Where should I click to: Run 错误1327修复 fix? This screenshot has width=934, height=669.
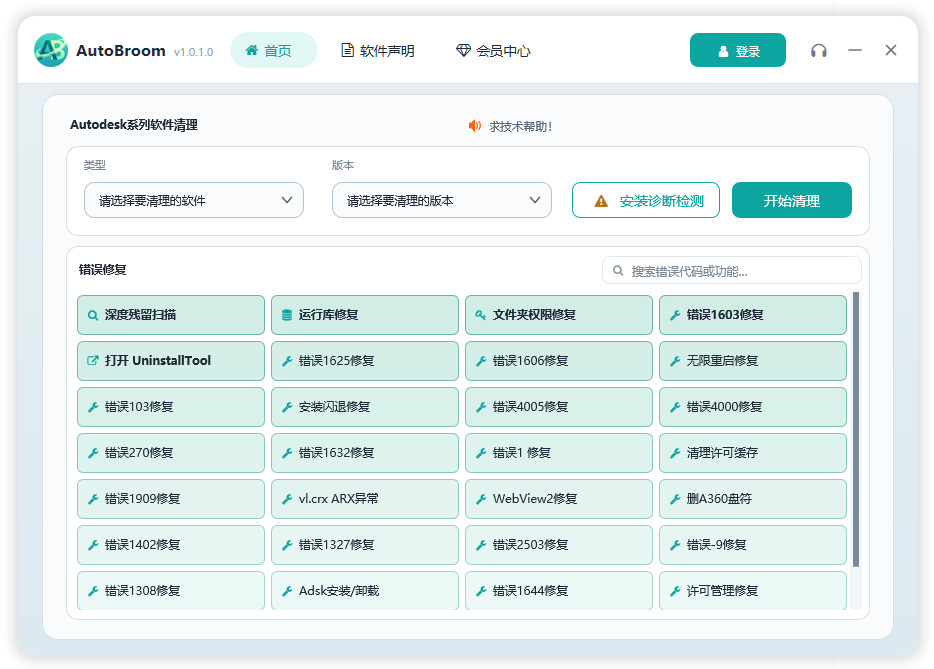(365, 545)
